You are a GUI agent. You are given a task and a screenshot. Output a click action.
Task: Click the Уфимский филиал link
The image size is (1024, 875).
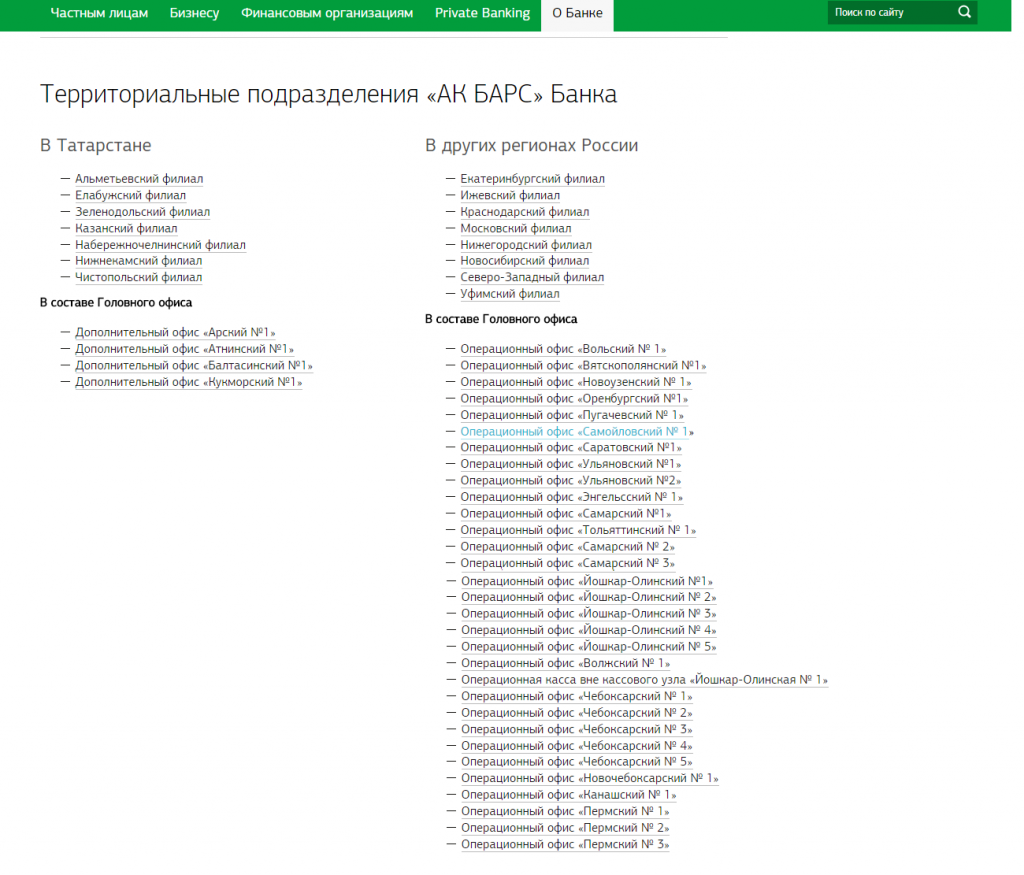(x=510, y=294)
